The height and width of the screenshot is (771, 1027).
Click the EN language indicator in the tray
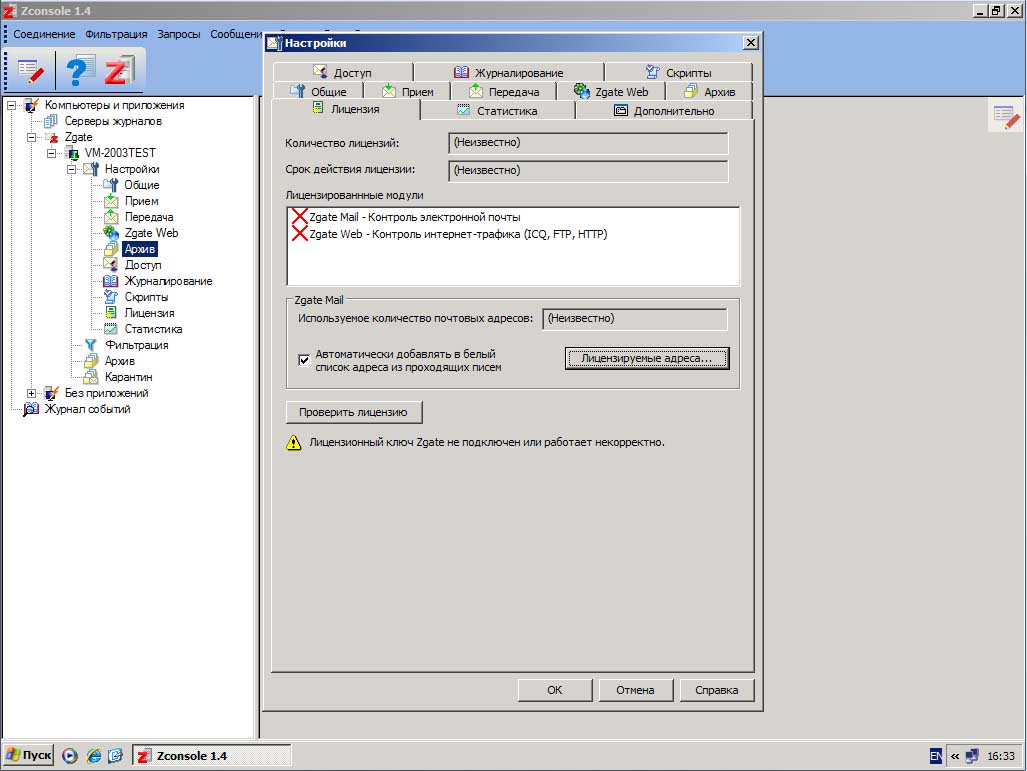click(x=936, y=756)
